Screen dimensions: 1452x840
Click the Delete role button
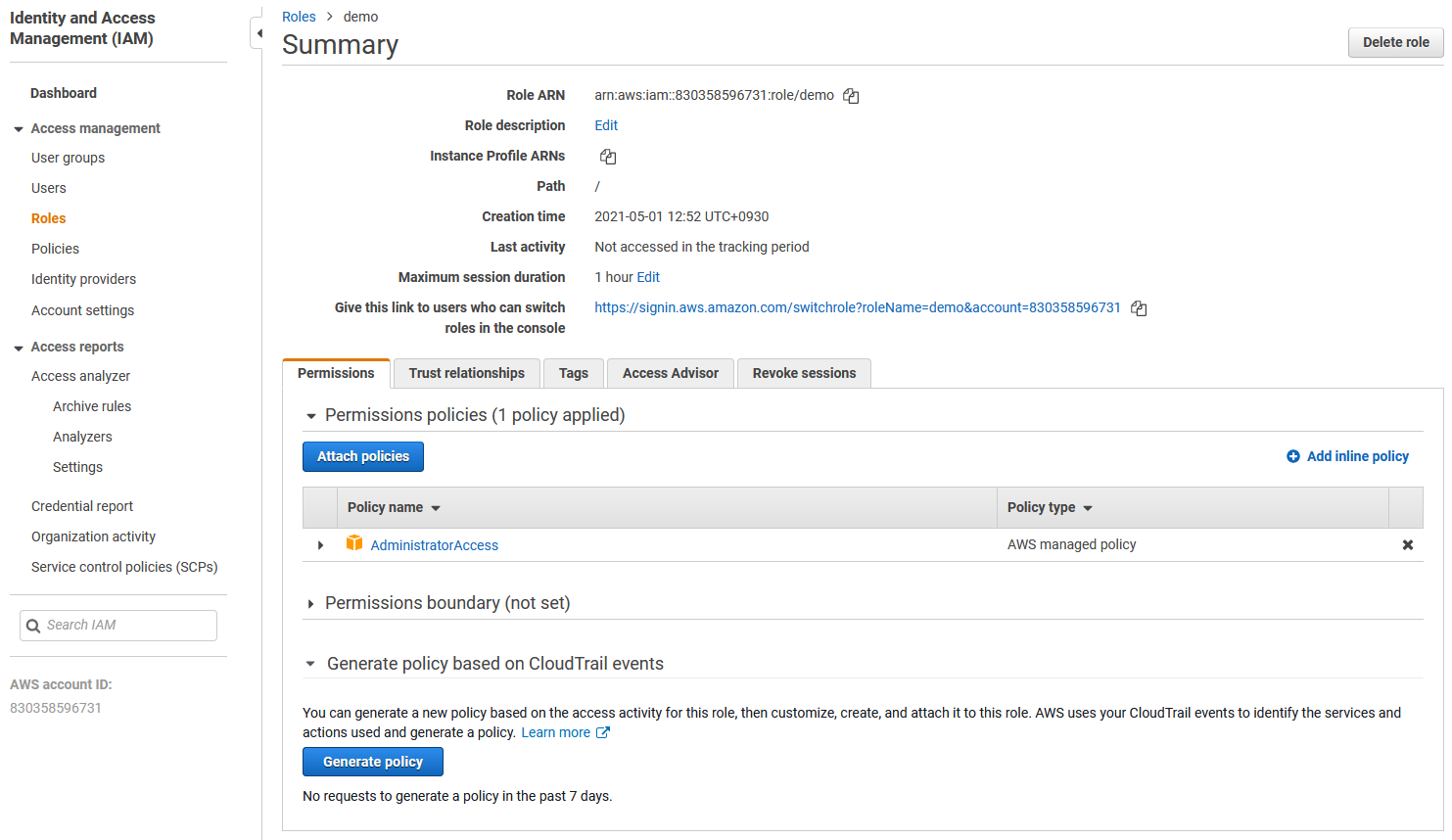[1395, 42]
